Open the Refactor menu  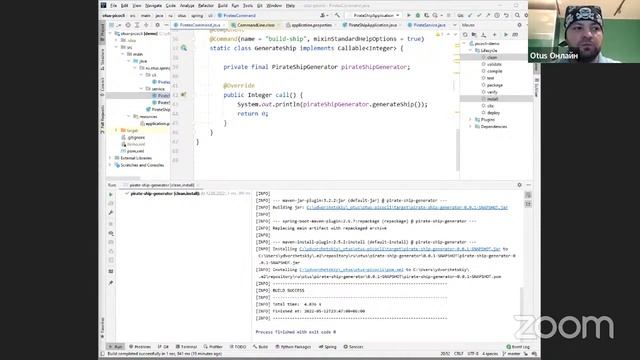tap(206, 6)
